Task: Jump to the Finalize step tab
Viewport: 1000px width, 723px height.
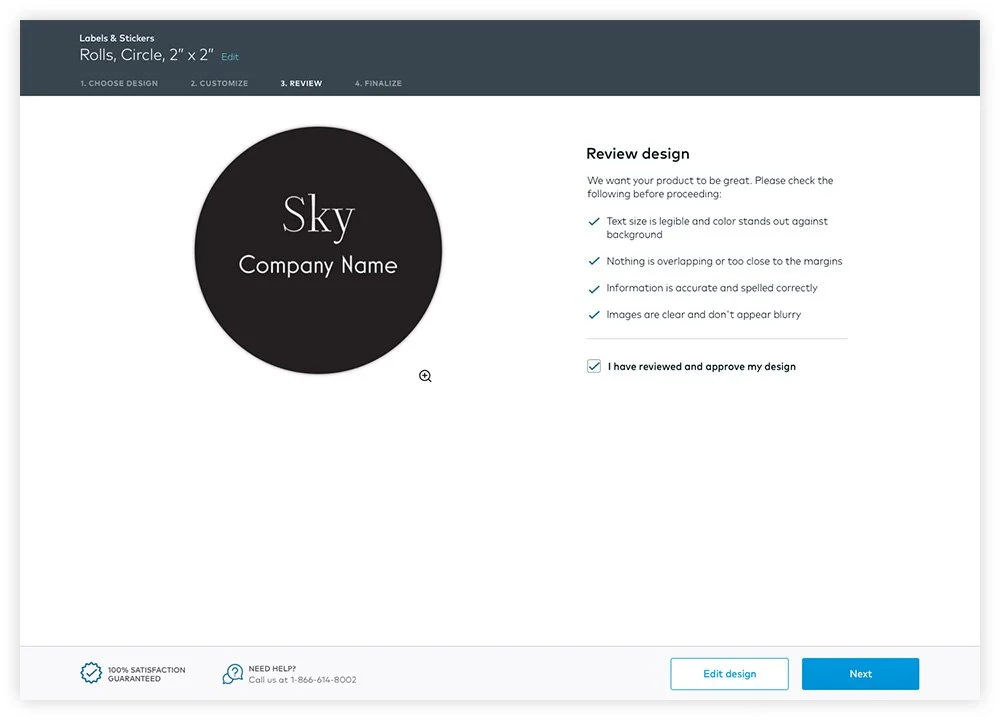Action: (379, 84)
